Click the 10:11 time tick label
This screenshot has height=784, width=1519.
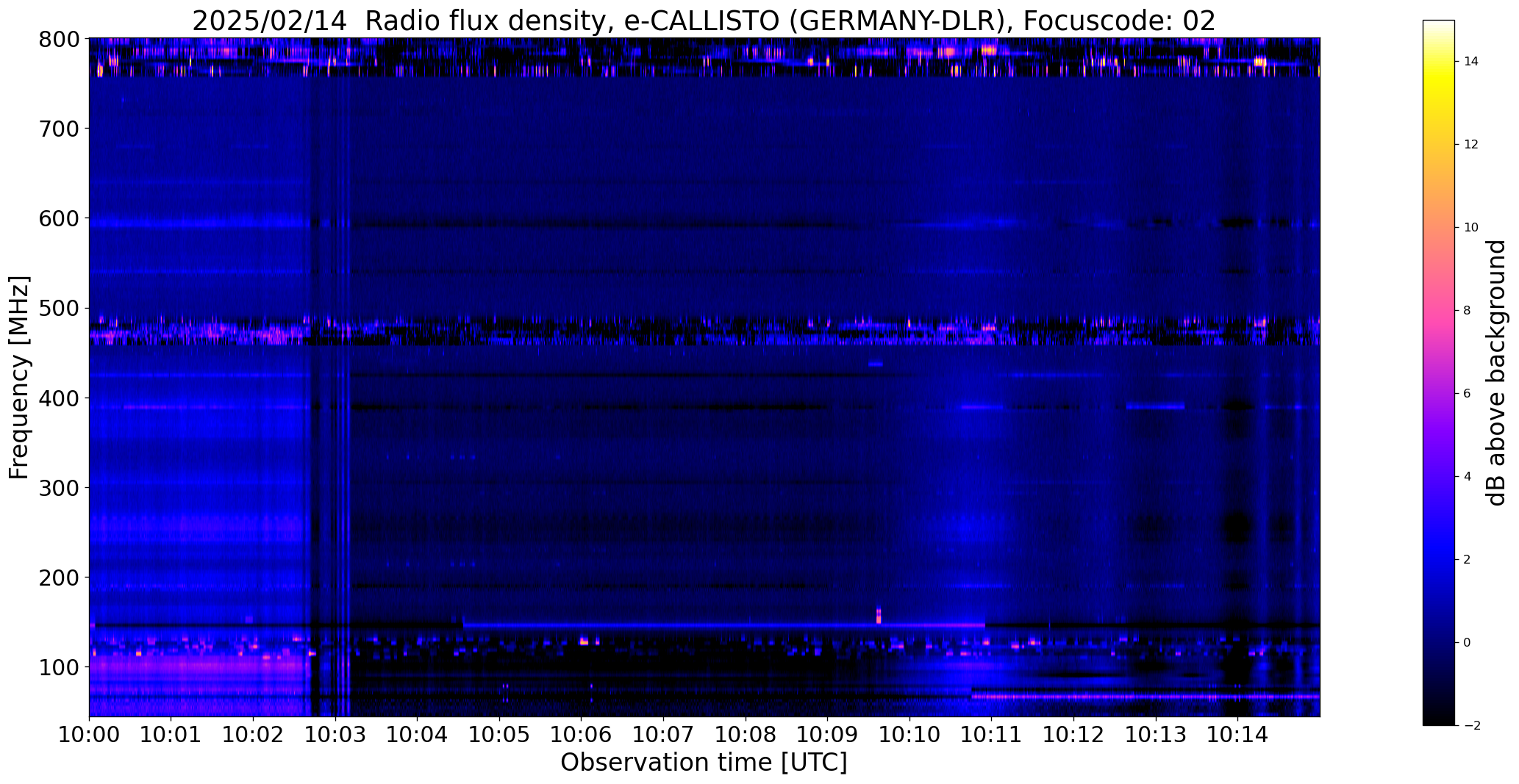(x=992, y=735)
